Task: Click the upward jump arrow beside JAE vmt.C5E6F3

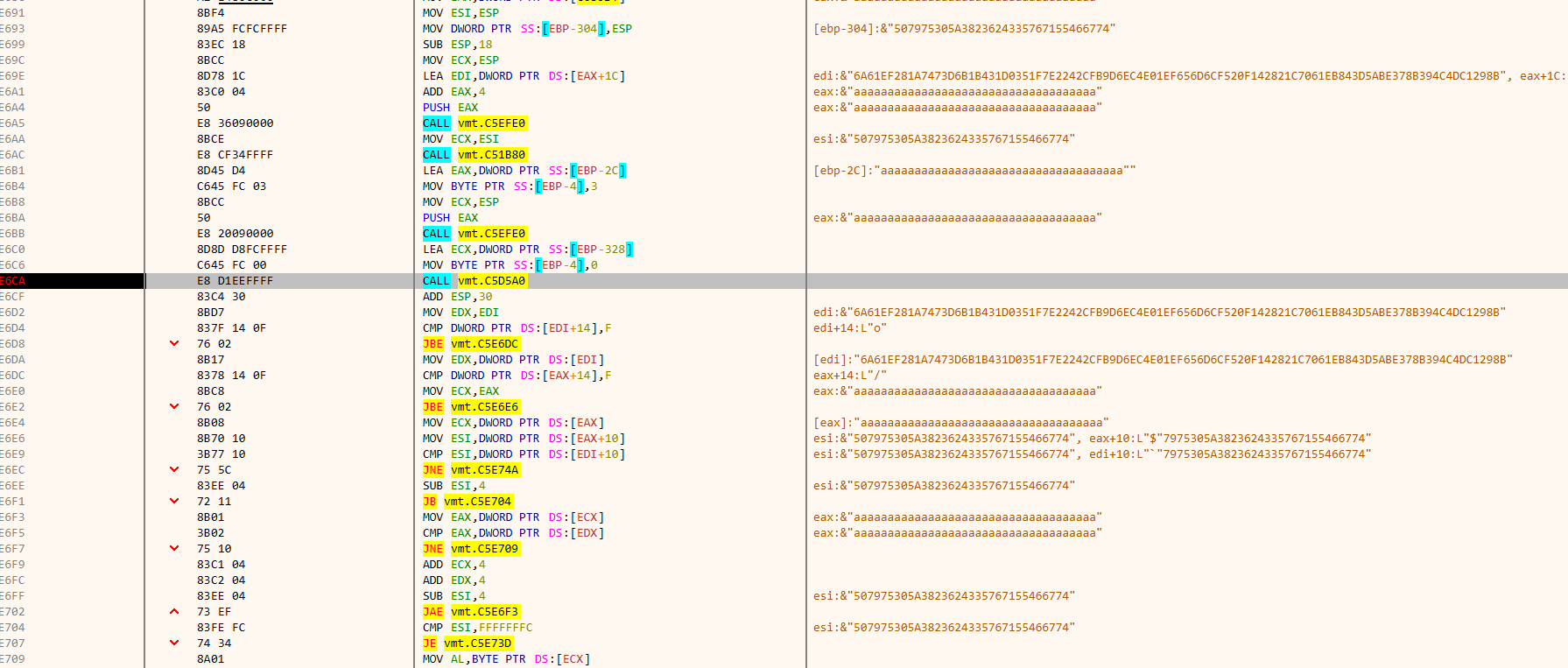Action: 174,612
